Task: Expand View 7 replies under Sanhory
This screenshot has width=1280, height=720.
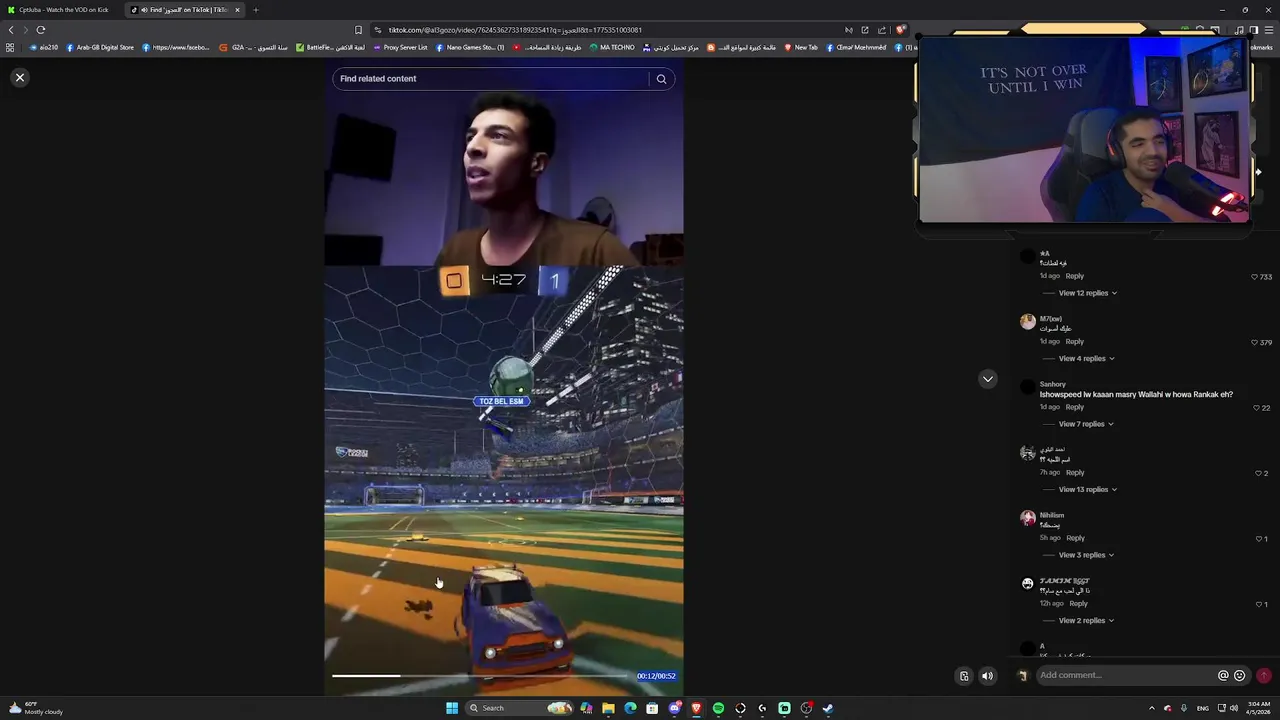Action: click(1086, 424)
